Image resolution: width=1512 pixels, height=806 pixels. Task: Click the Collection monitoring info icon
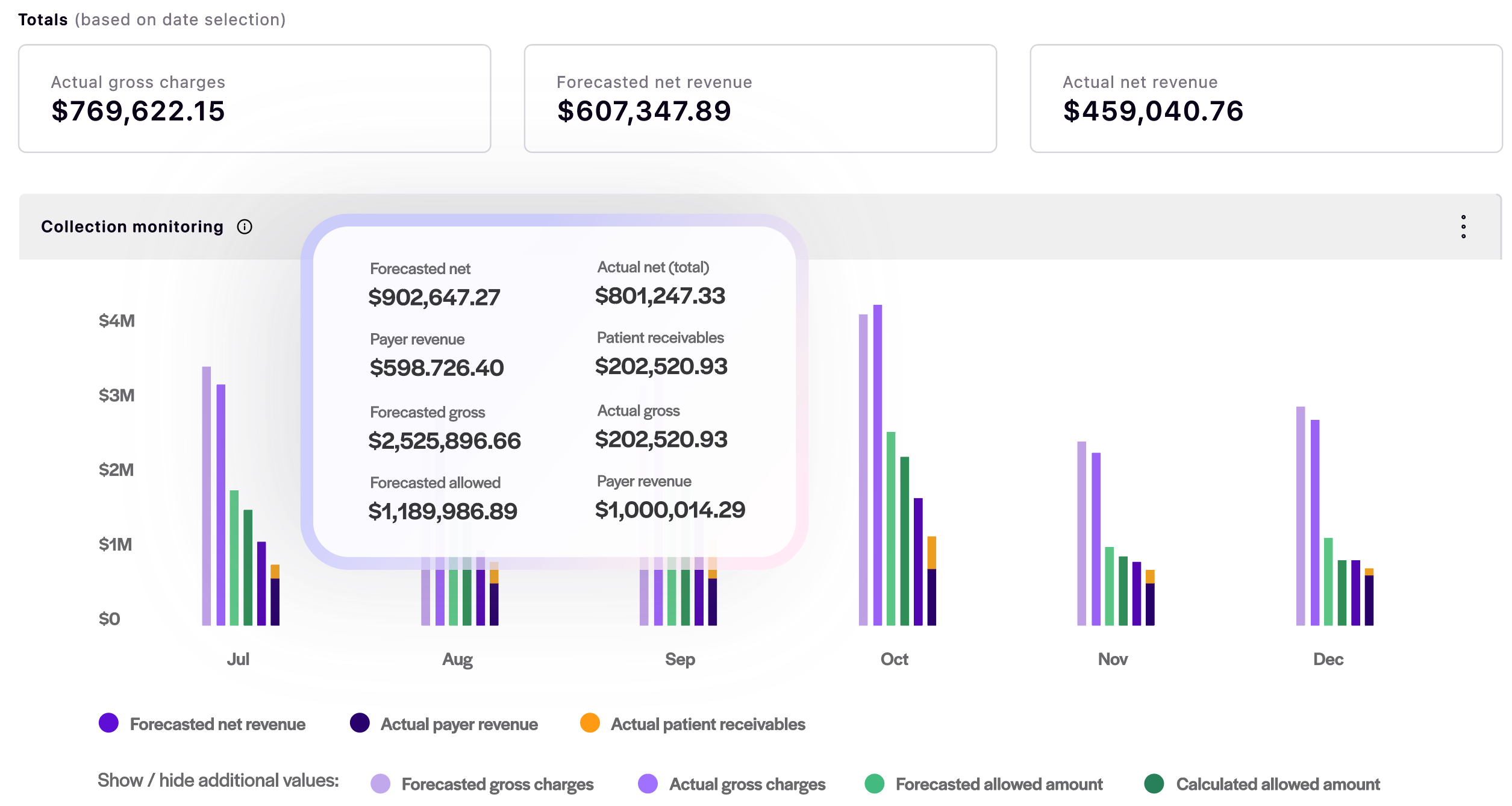[x=245, y=226]
